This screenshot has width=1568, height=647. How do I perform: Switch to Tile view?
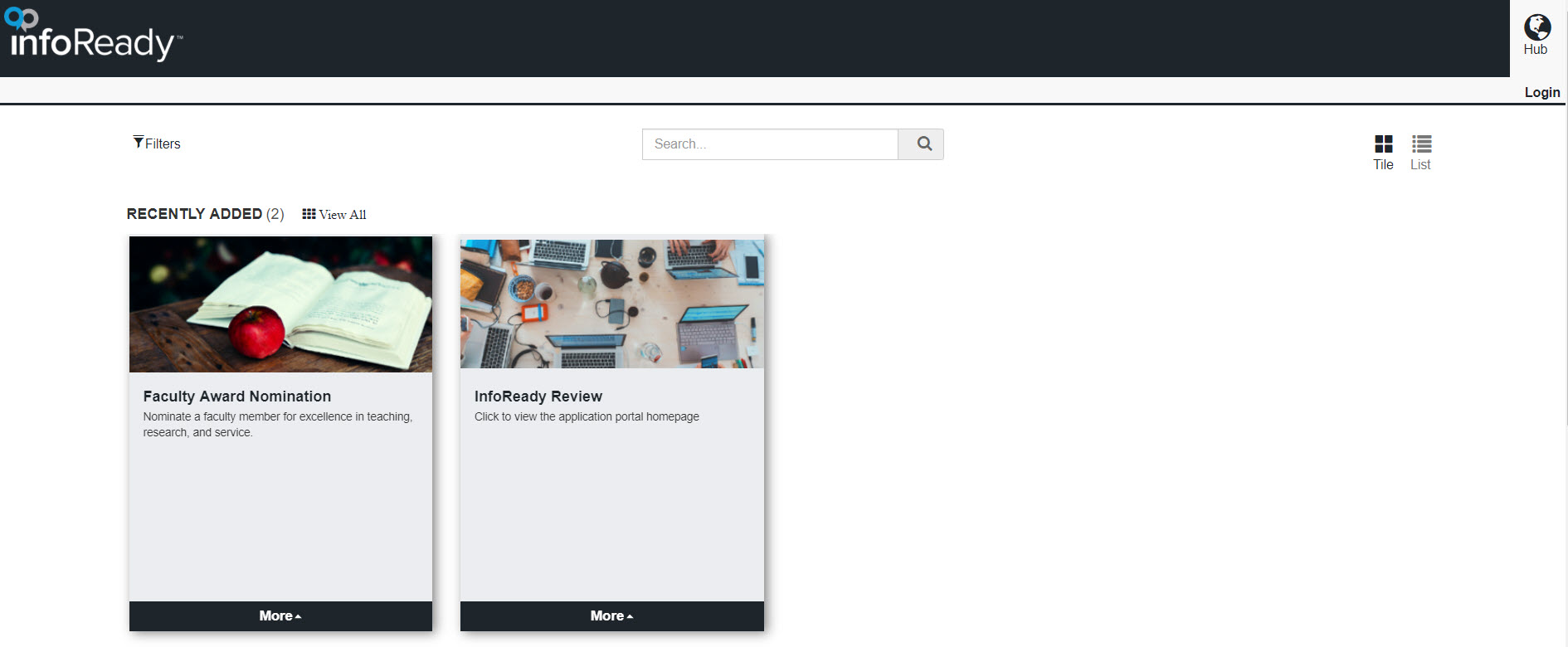1383,153
